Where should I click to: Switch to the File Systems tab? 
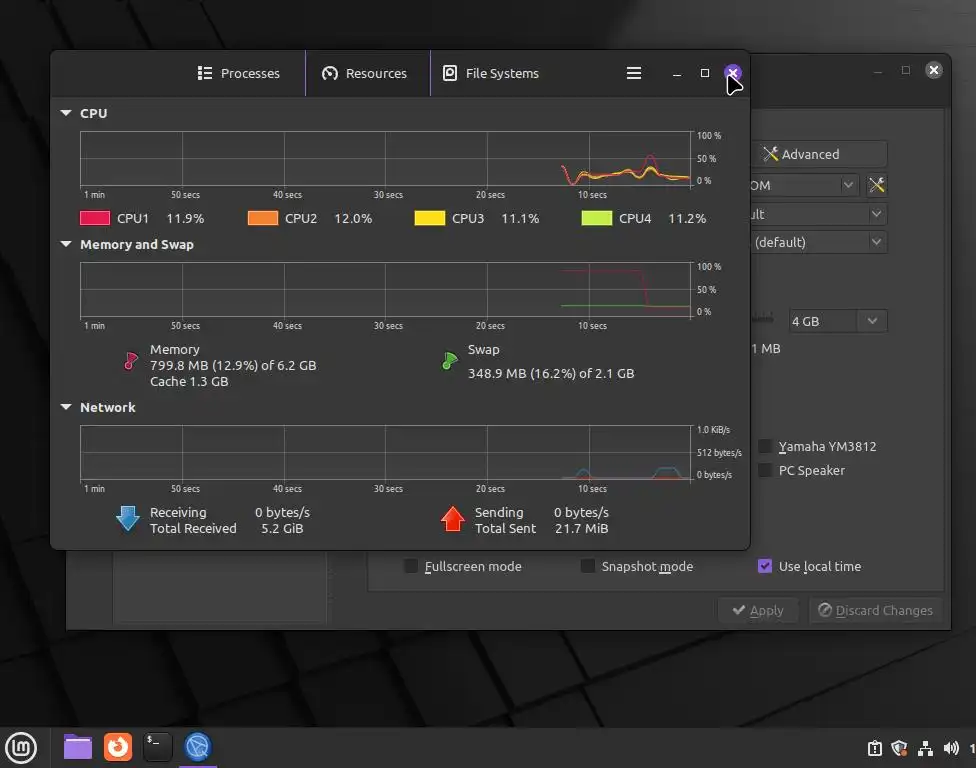click(x=492, y=73)
